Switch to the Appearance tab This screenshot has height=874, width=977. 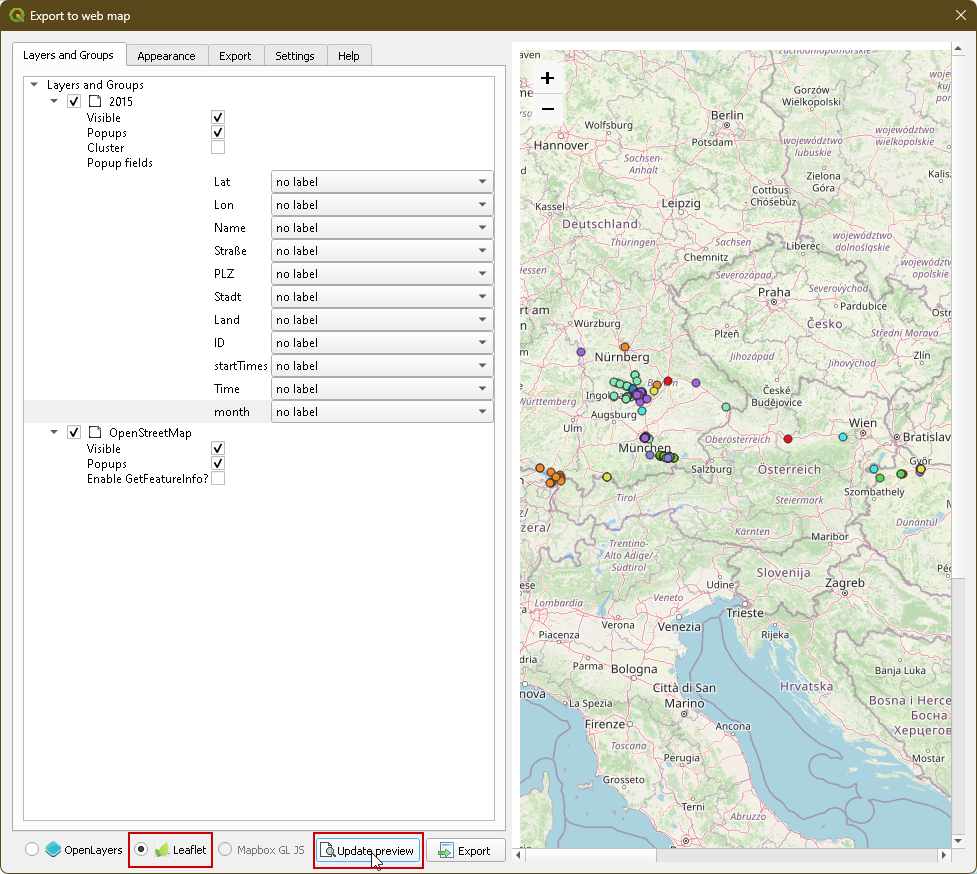tap(166, 56)
